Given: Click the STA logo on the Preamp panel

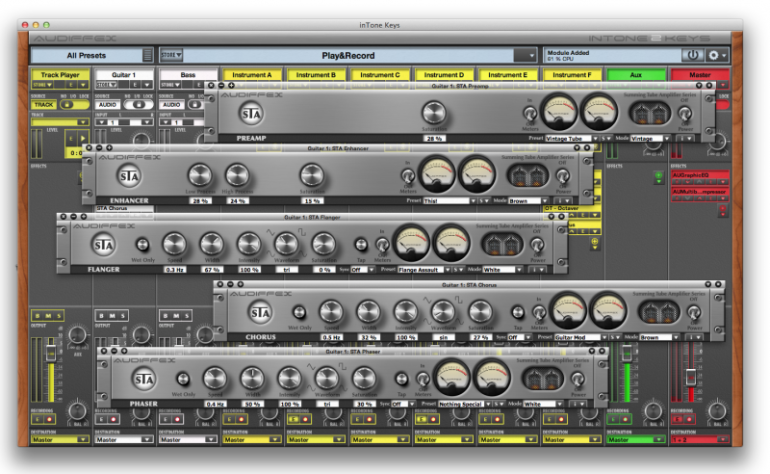Looking at the screenshot, I should click(251, 113).
